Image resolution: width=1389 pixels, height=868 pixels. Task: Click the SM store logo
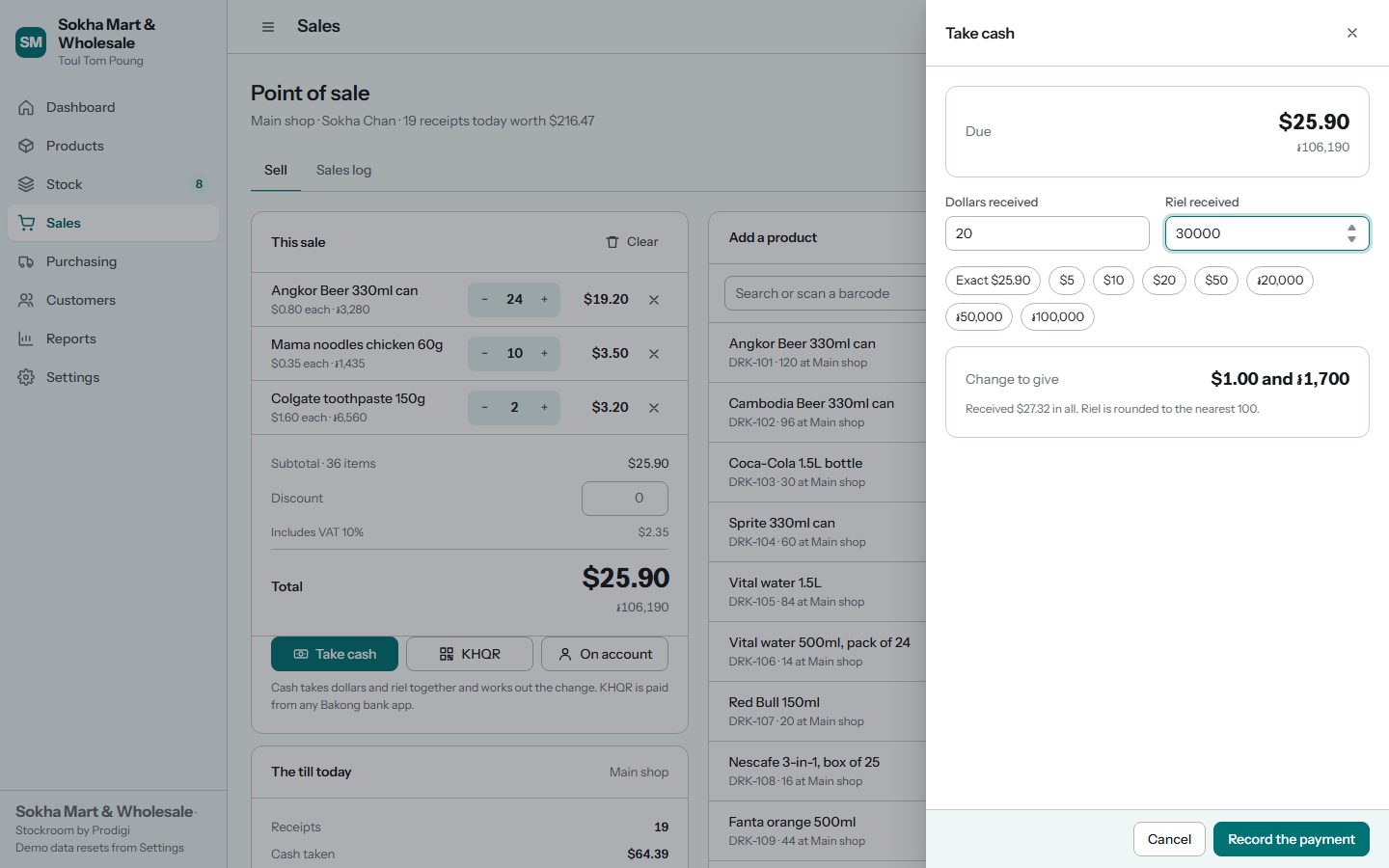pos(31,41)
